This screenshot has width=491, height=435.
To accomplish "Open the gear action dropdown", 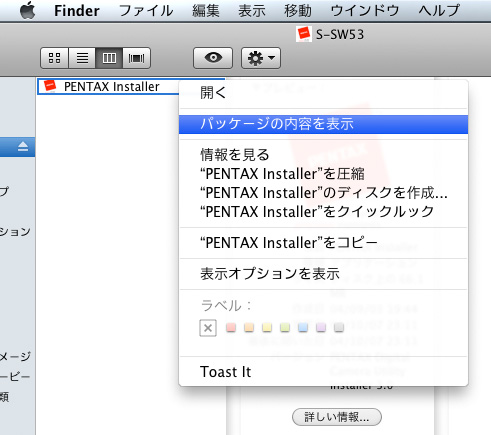I will (261, 58).
